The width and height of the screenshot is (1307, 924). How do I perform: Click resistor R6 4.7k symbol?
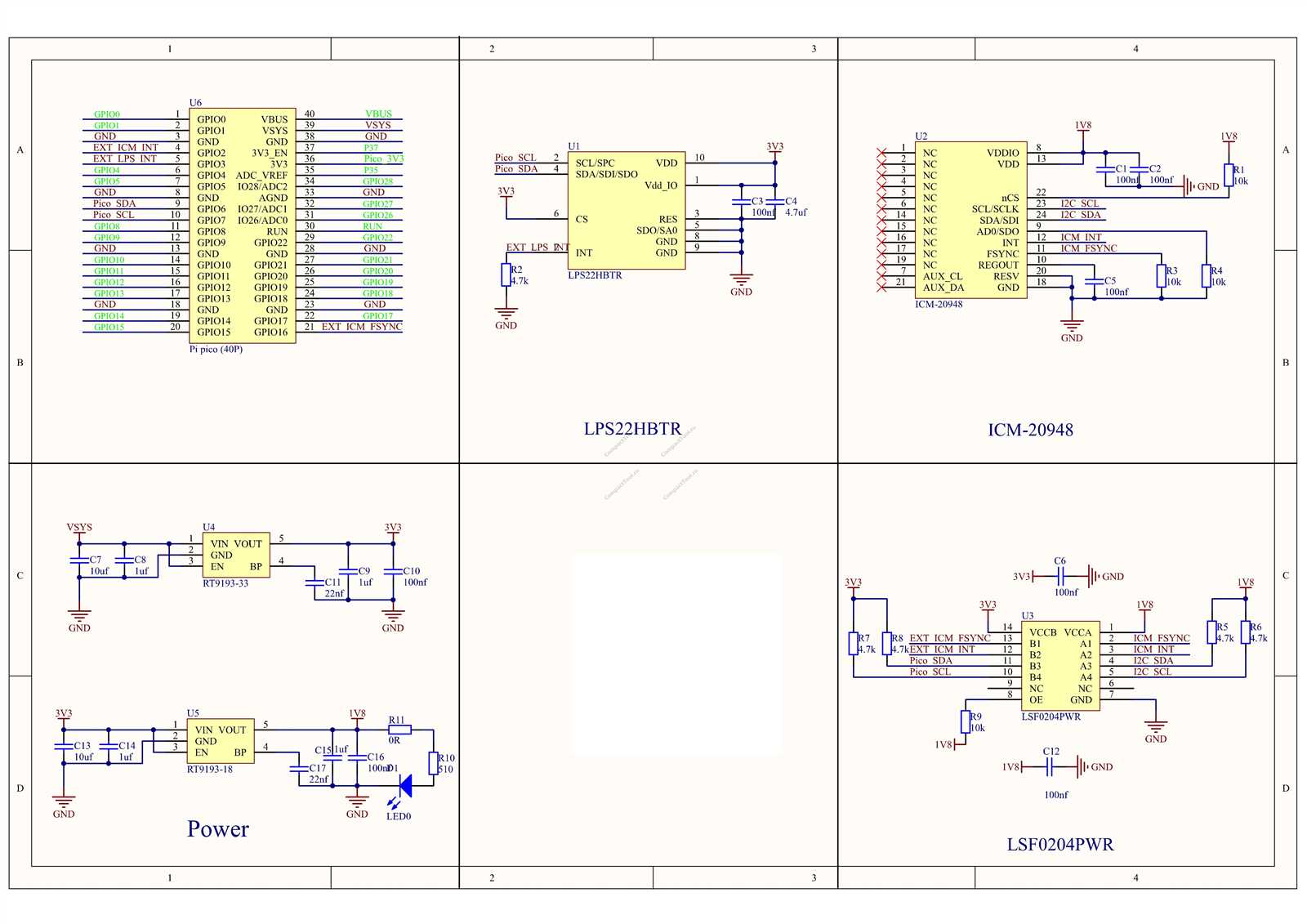coord(1246,632)
